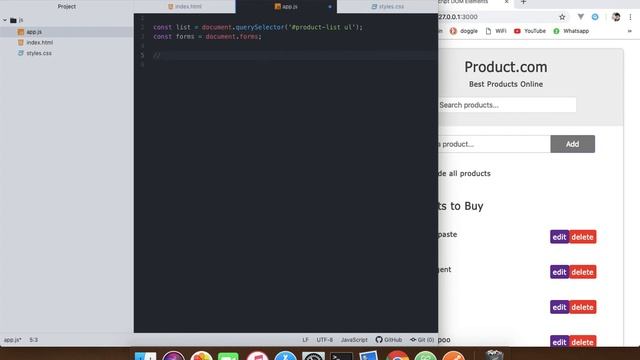The height and width of the screenshot is (360, 640).
Task: Click the Project panel header
Action: (67, 7)
